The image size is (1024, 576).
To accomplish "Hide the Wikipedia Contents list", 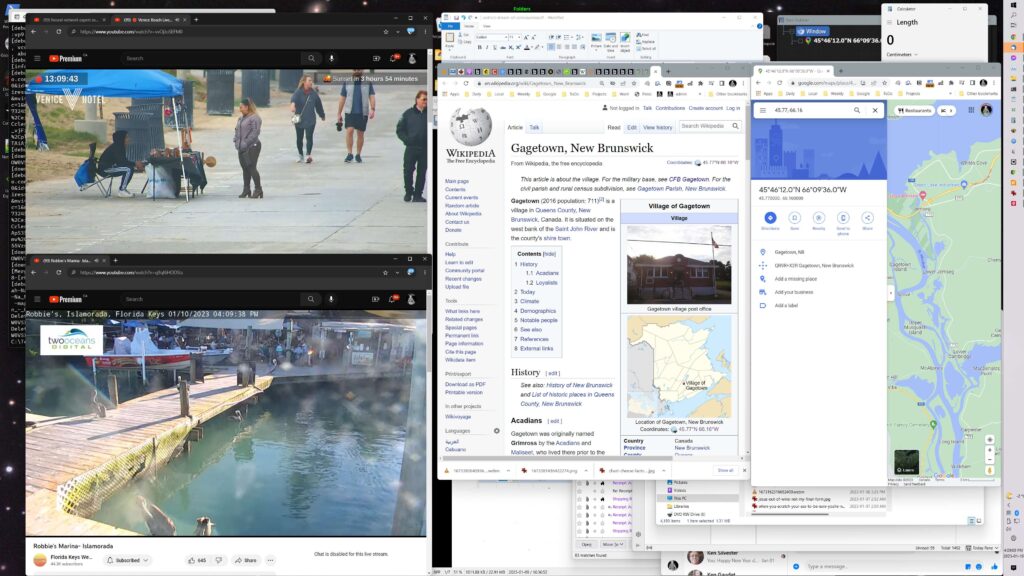I will click(550, 254).
